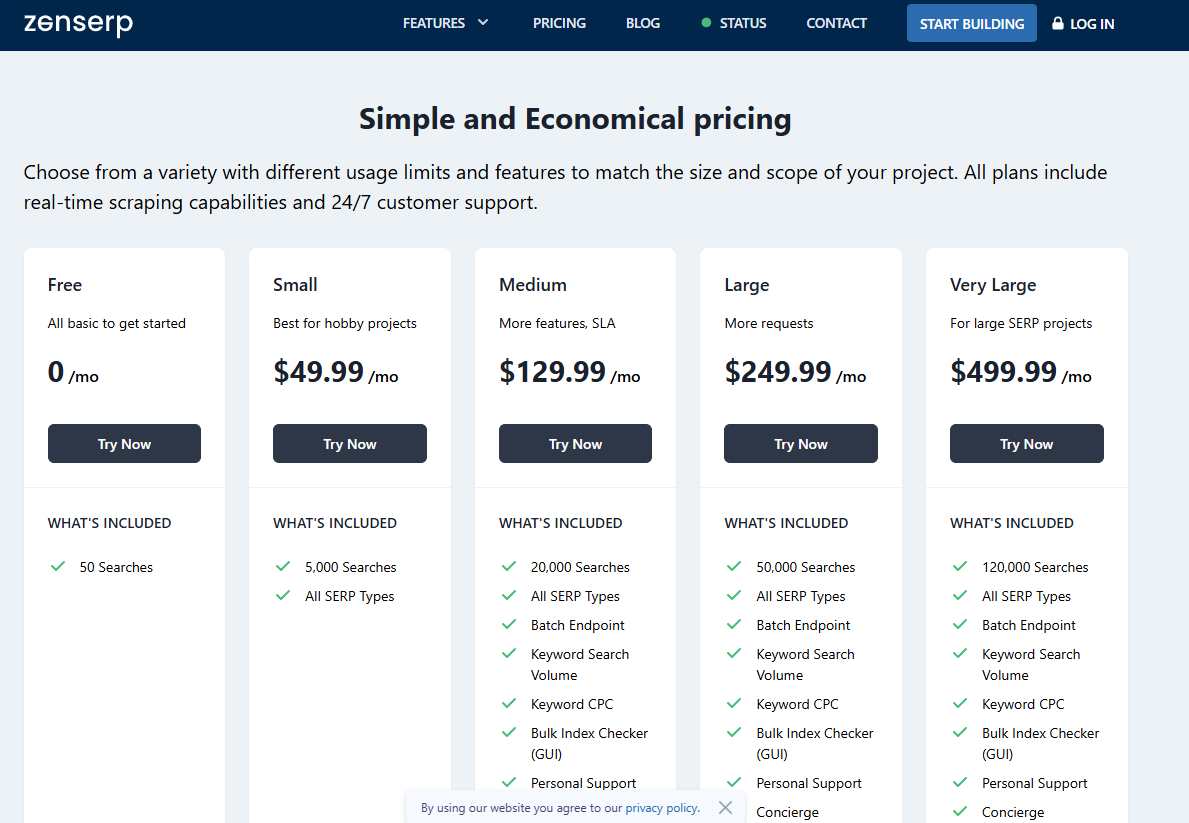Click the checkmark beside 50 Searches

pyautogui.click(x=58, y=567)
